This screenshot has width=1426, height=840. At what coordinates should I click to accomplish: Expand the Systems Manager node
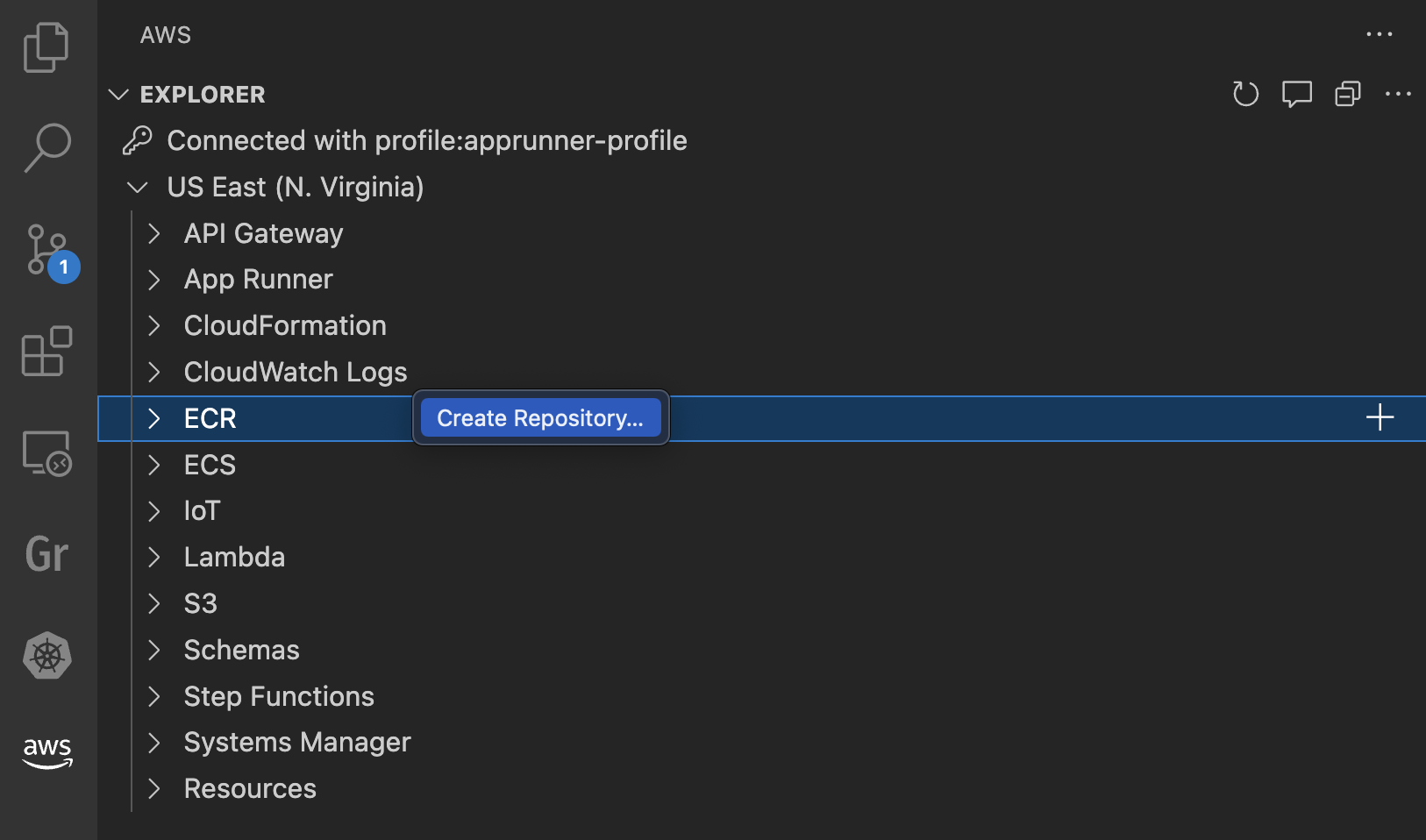[154, 743]
